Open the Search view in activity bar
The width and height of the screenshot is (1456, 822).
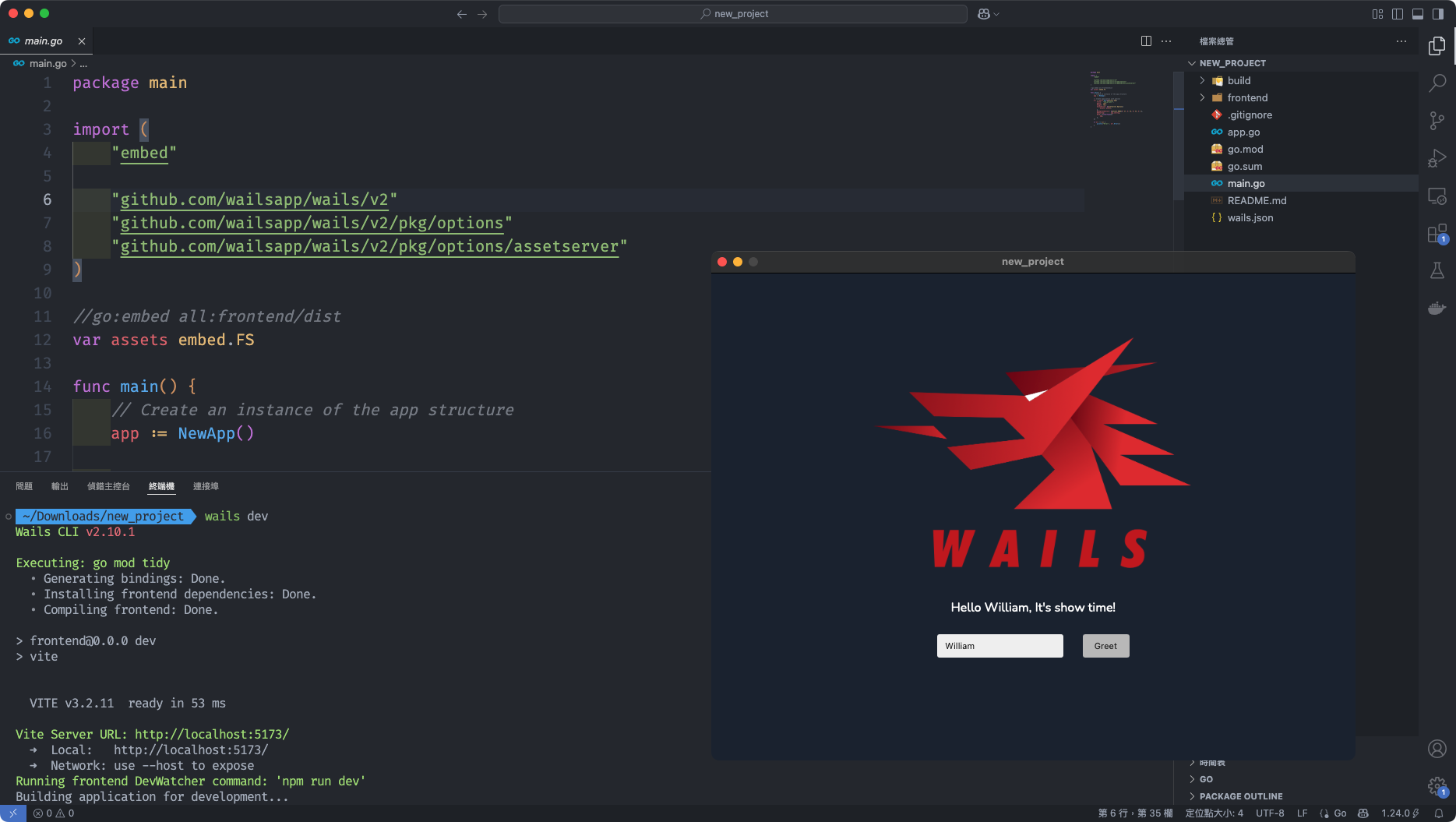coord(1437,83)
